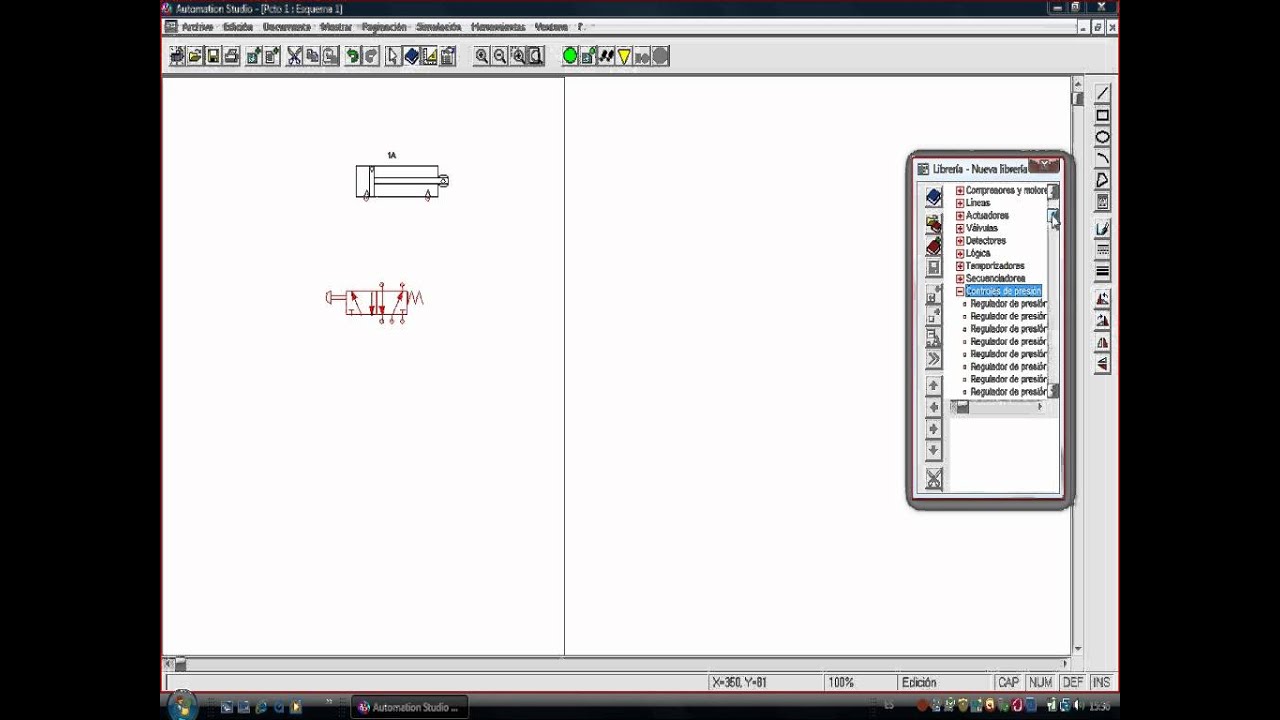Redo action with the gray arrow icon
The image size is (1280, 720).
(370, 56)
